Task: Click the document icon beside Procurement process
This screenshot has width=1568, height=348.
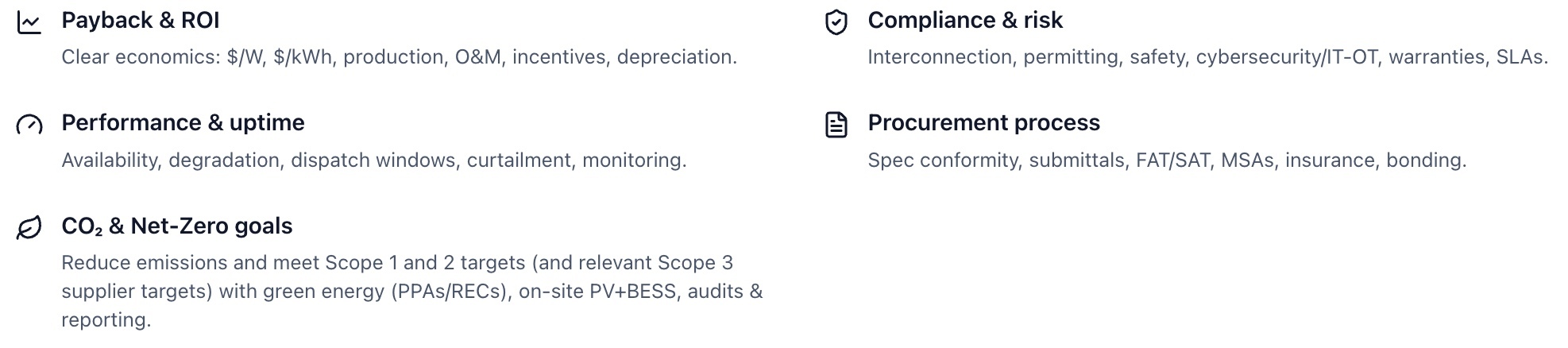Action: tap(836, 125)
